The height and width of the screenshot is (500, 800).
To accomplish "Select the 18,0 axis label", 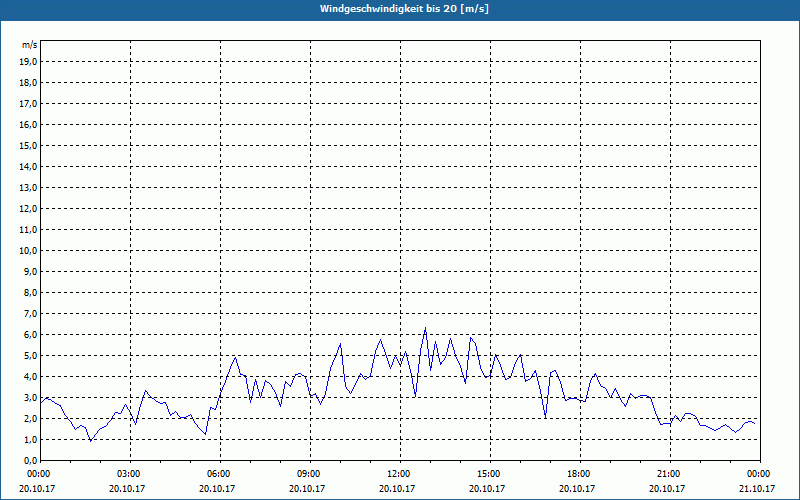I will (29, 83).
